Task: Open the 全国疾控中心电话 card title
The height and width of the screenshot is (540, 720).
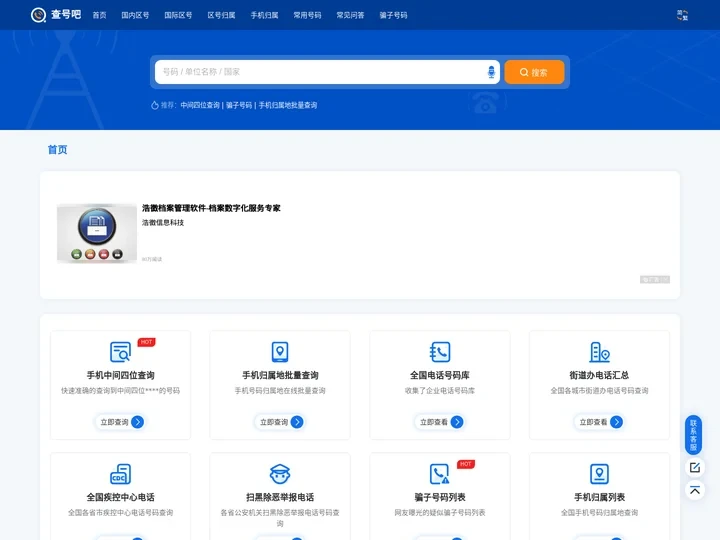Action: (121, 497)
